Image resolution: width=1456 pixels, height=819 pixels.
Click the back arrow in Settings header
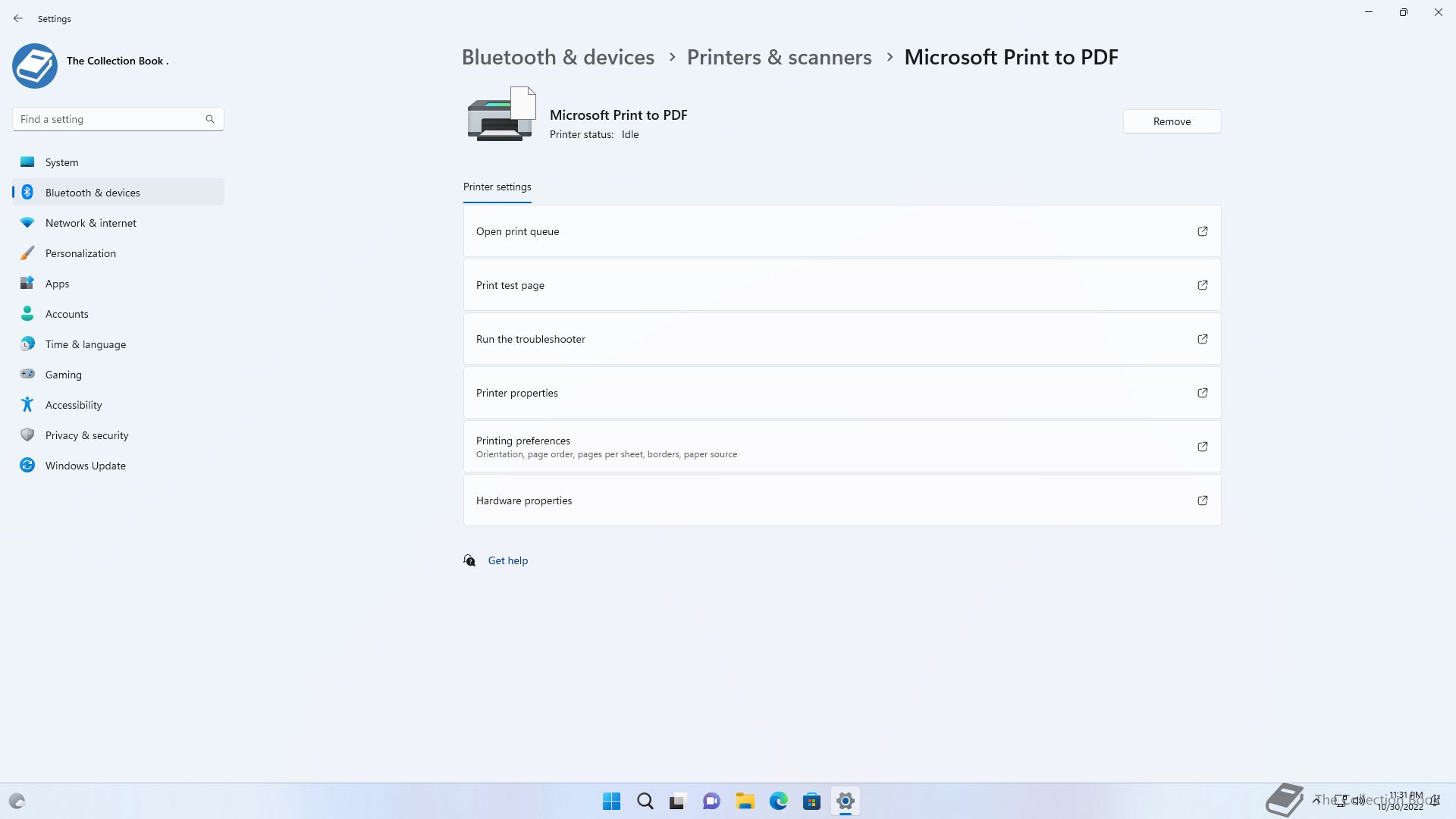point(18,18)
